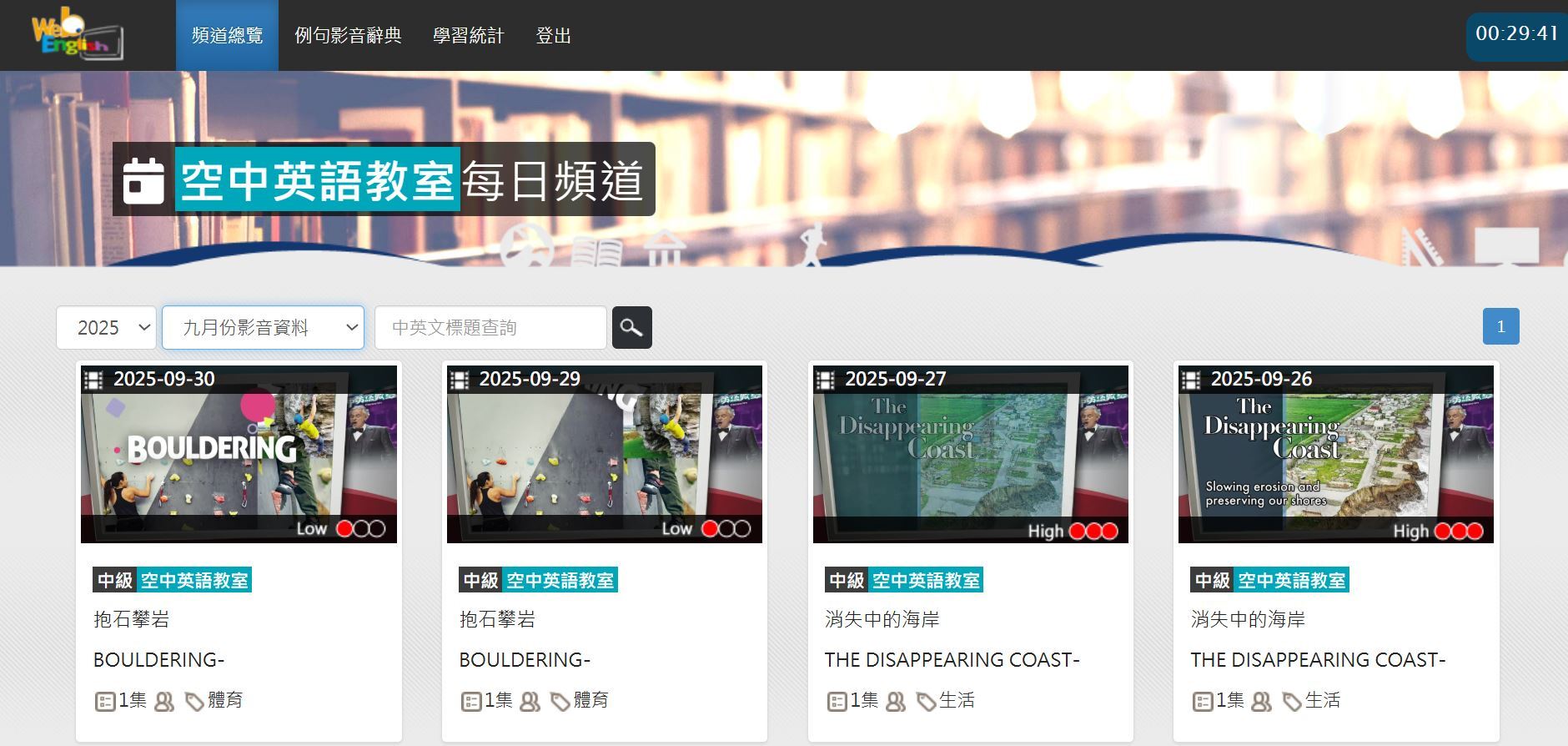Click the High difficulty red dots on 2025-09-27
This screenshot has width=1568, height=746.
[x=1093, y=531]
